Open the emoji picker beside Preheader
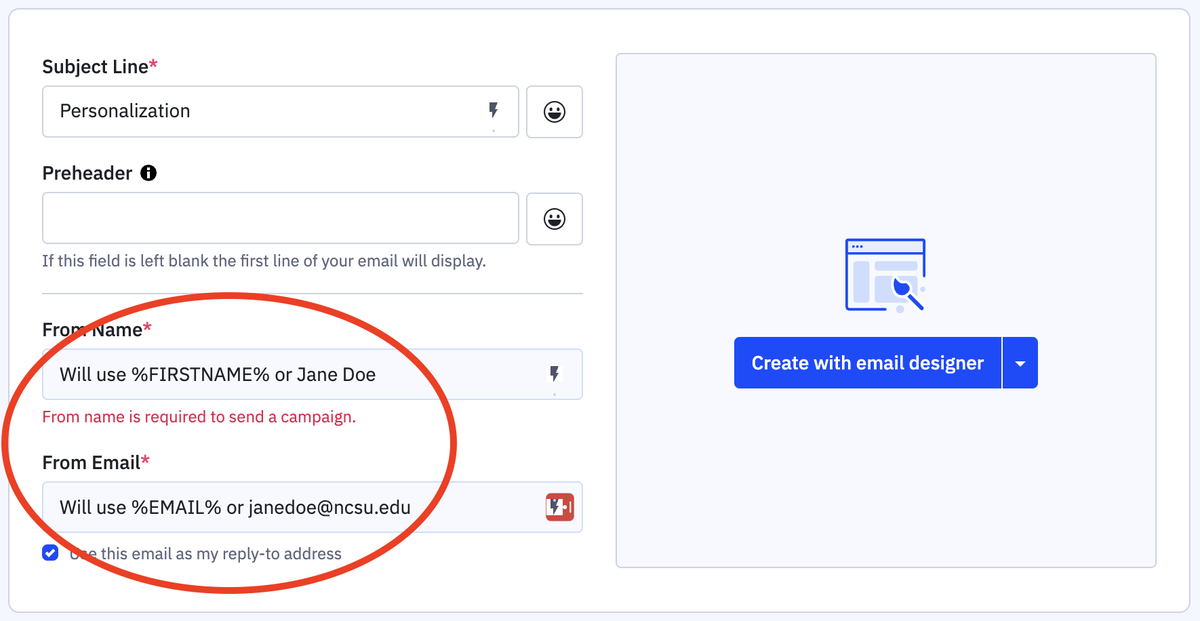The image size is (1200, 621). pyautogui.click(x=554, y=218)
